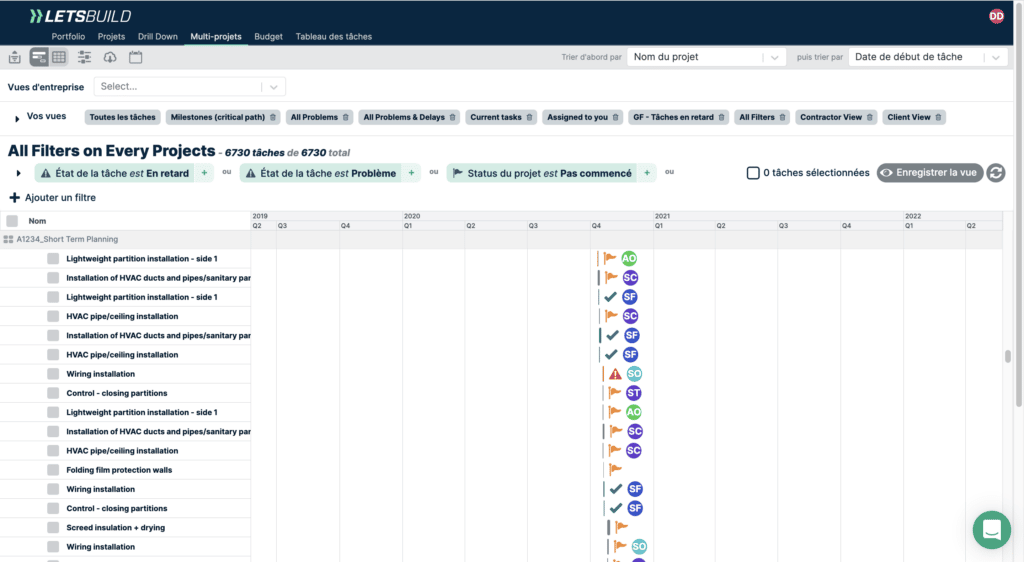Open the Date de début de tâche dropdown

pos(927,57)
